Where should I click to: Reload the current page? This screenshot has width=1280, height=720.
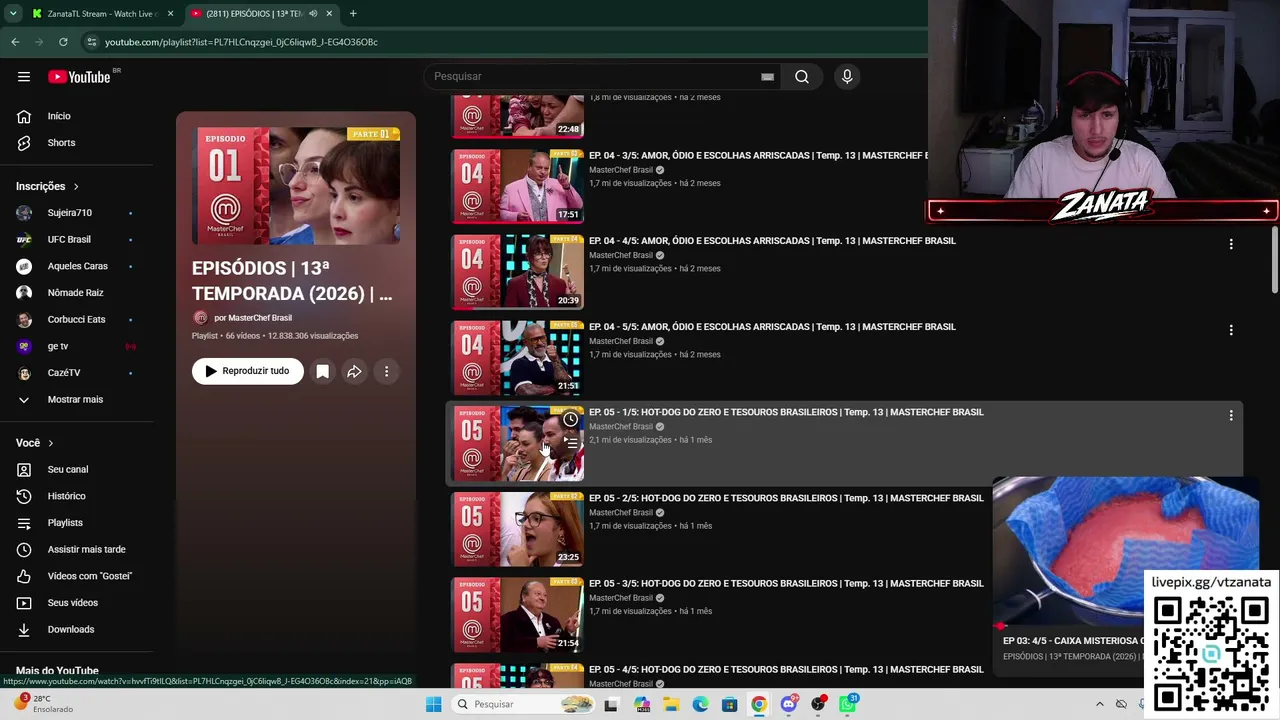63,42
